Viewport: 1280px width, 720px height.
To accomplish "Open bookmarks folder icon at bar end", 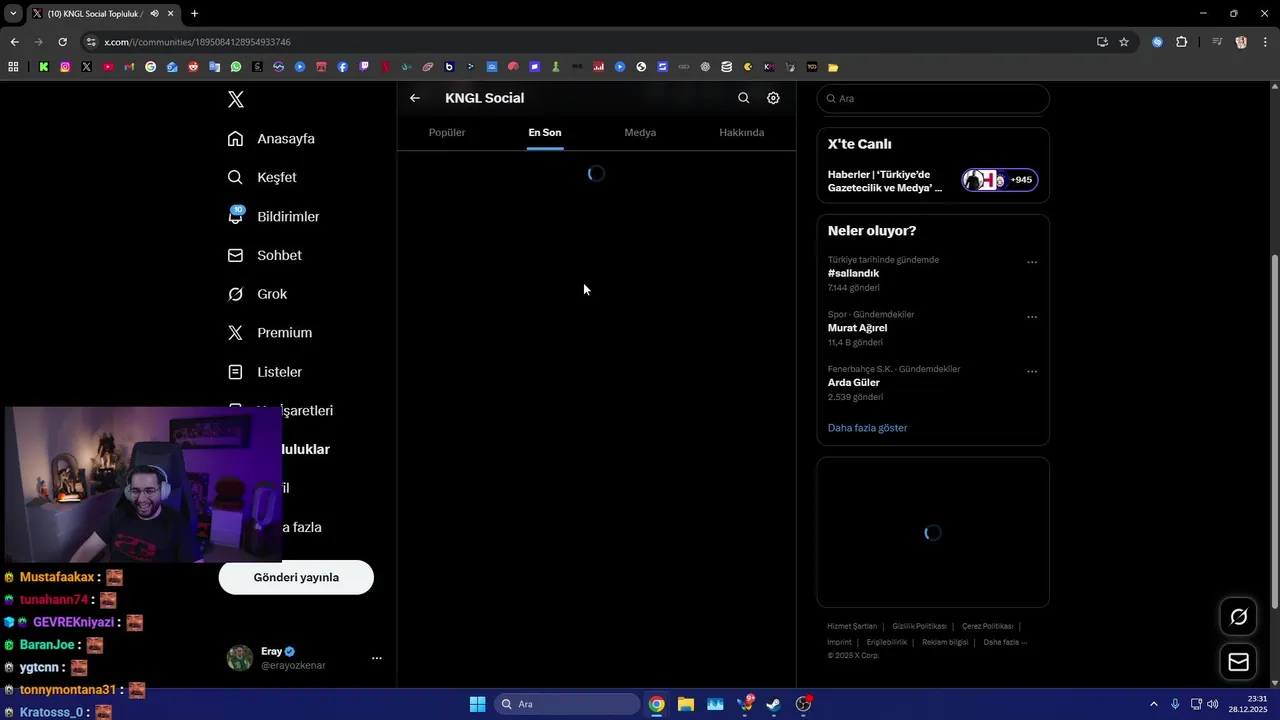I will pyautogui.click(x=833, y=67).
